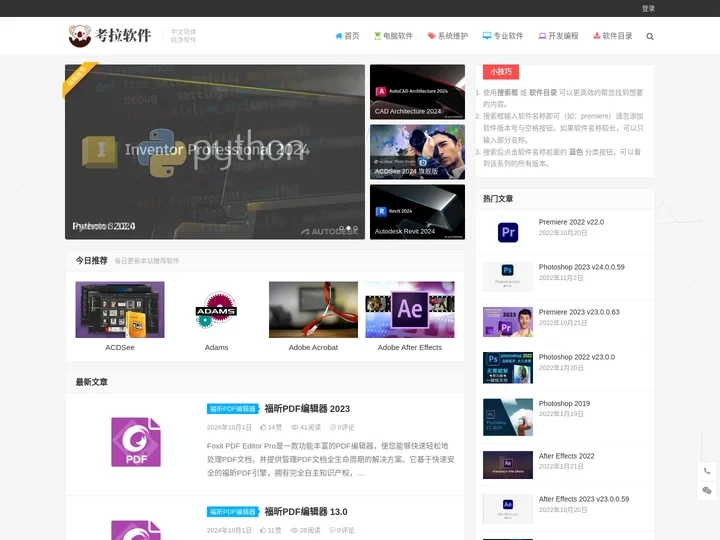Open Photoshop 2023 v24.0.0.59 article
720x540 pixels.
coord(581,267)
